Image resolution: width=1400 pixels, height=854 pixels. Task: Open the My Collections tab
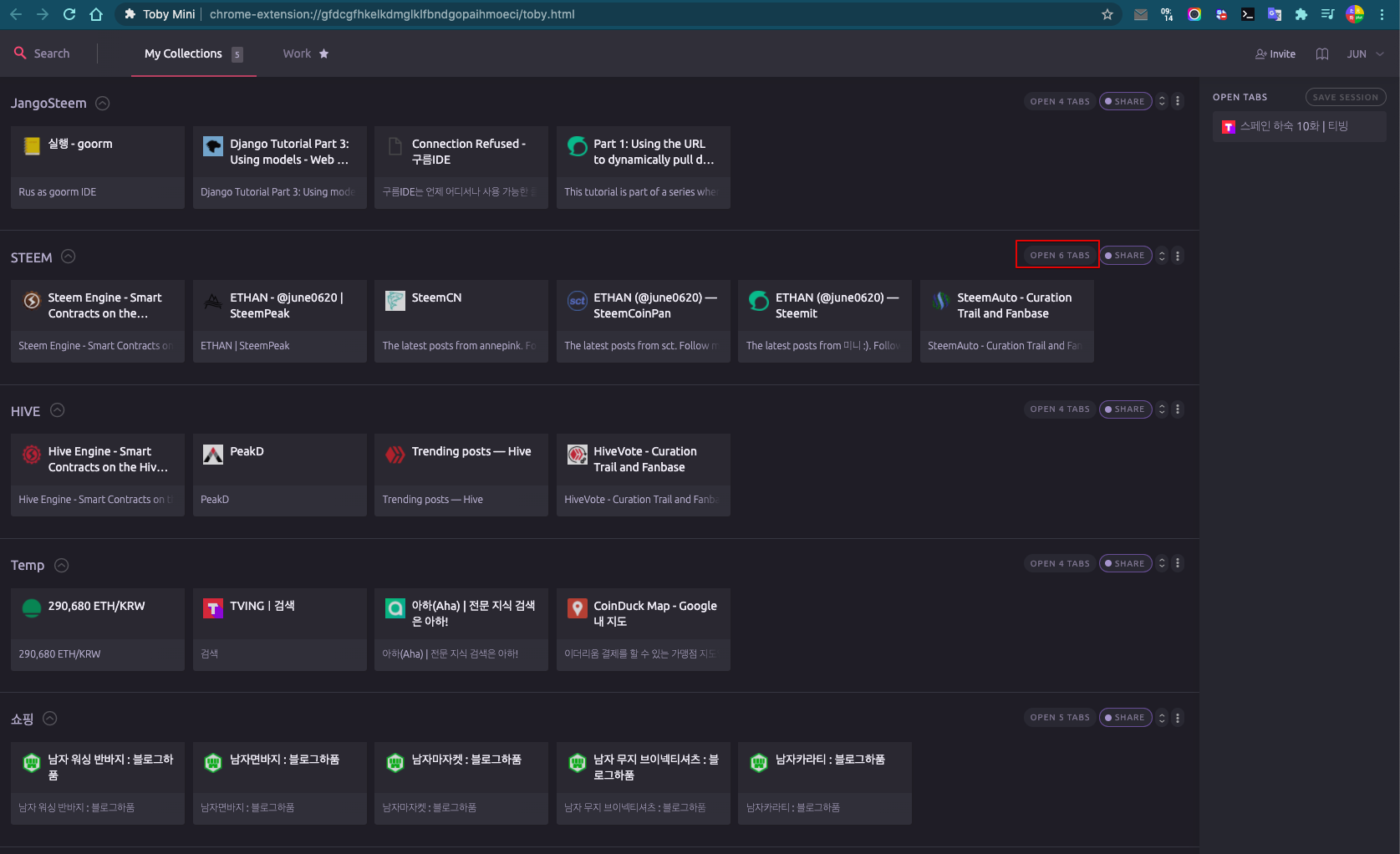(193, 53)
